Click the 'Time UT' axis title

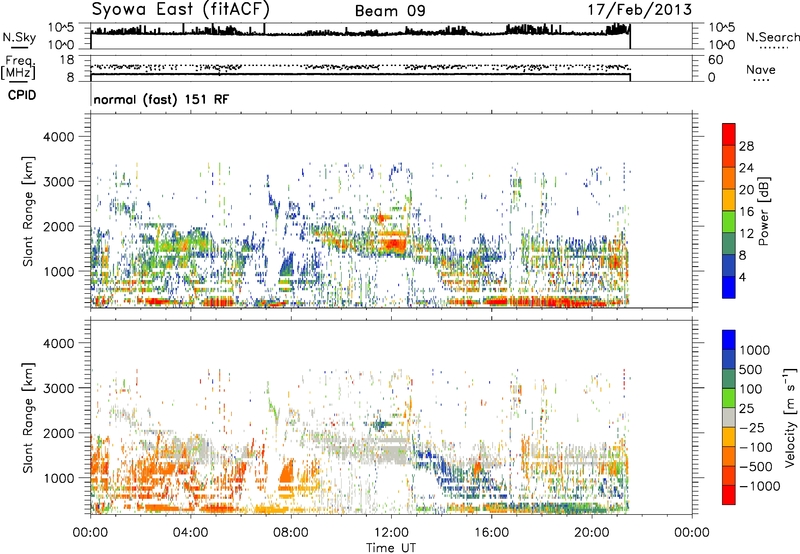[x=391, y=548]
